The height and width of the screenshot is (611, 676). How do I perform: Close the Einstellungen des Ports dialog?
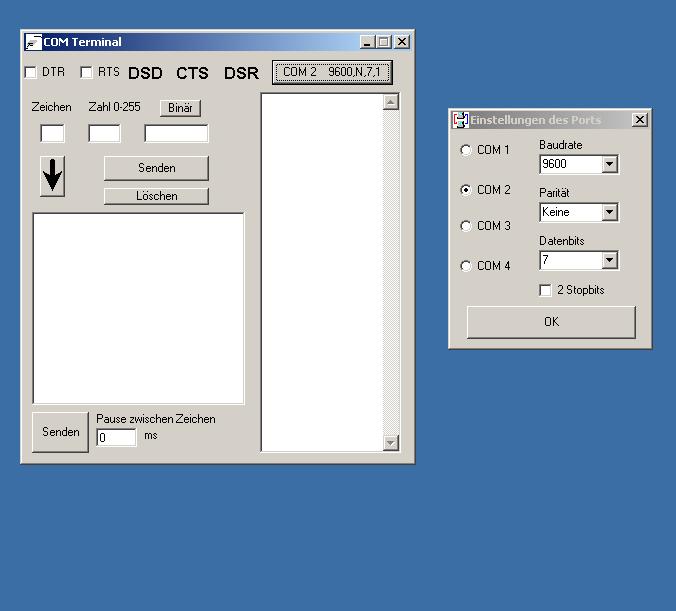pos(640,120)
